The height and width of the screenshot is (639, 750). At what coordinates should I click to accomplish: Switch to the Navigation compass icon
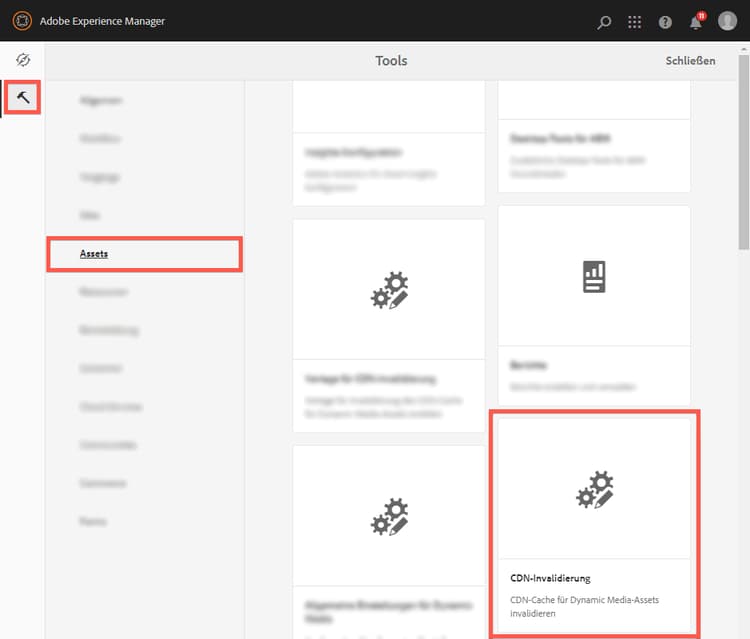22,60
